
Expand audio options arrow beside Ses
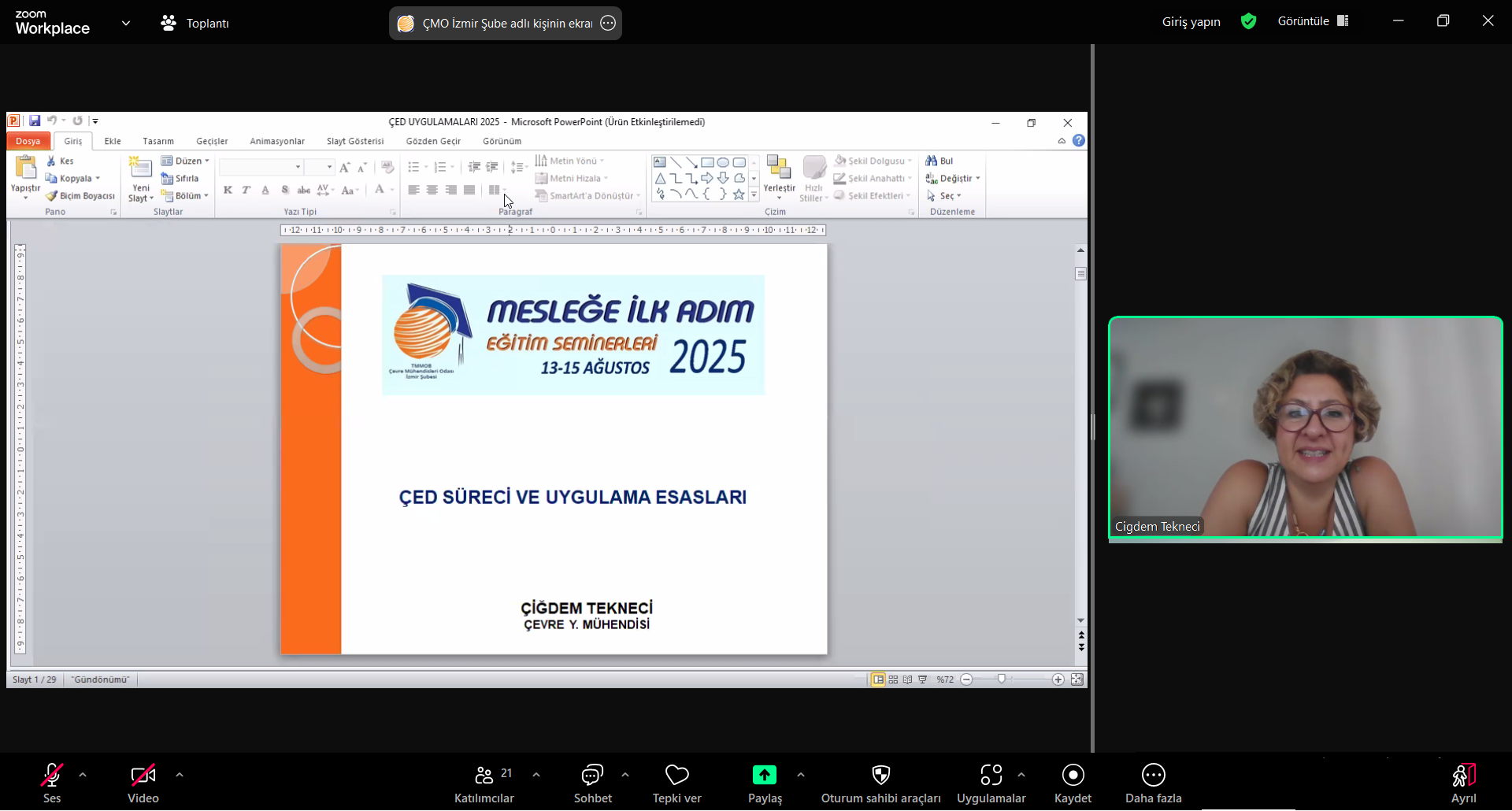83,775
